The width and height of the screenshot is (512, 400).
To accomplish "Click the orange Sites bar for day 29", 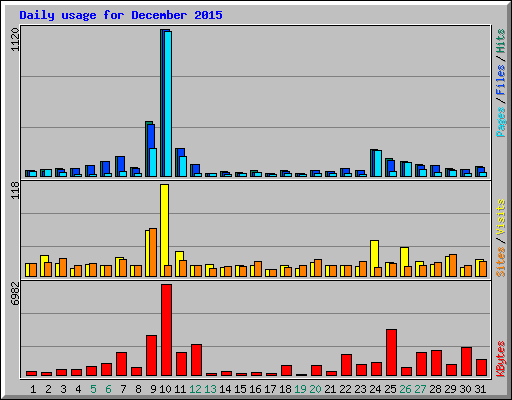I will (x=453, y=266).
